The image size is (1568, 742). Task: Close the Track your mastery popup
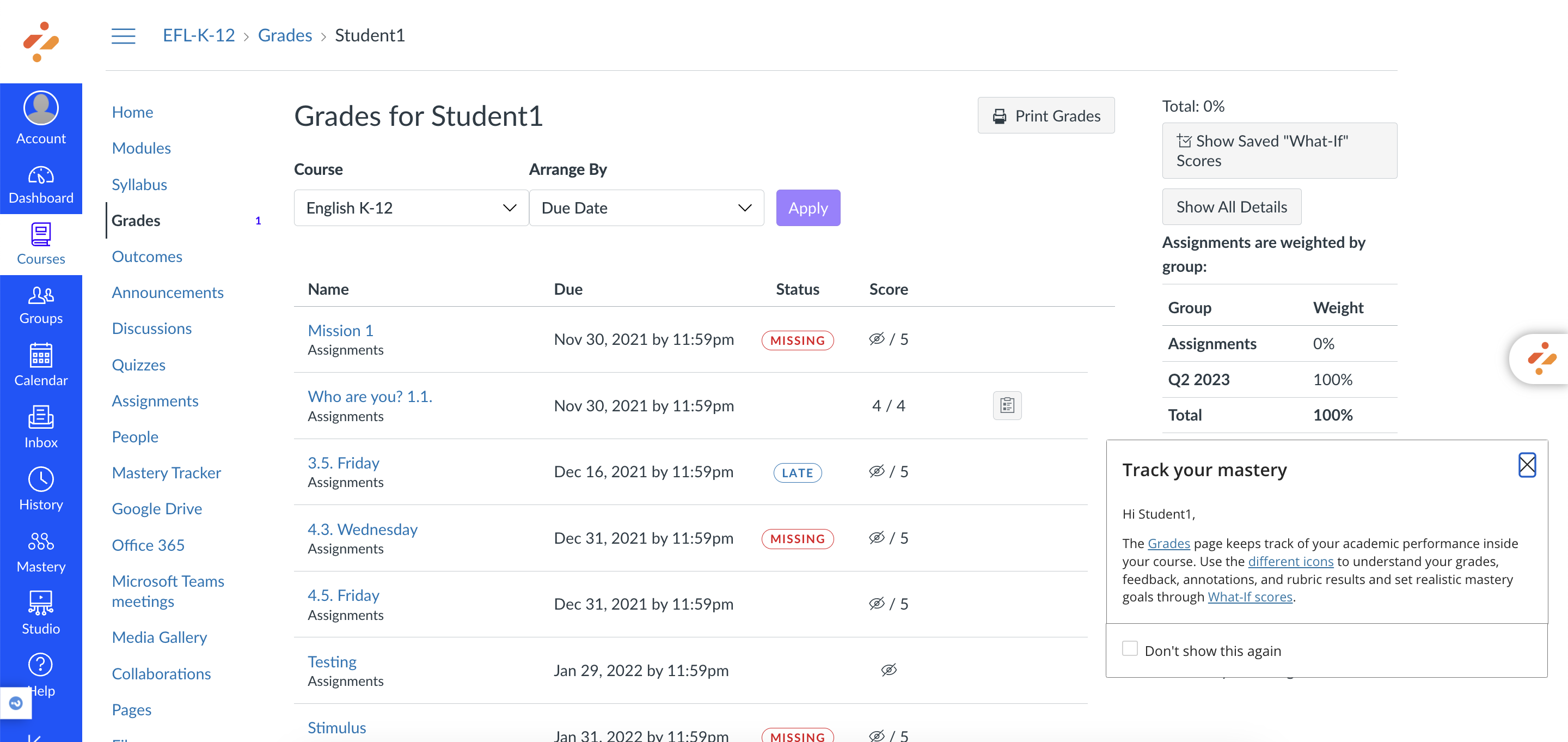1526,465
